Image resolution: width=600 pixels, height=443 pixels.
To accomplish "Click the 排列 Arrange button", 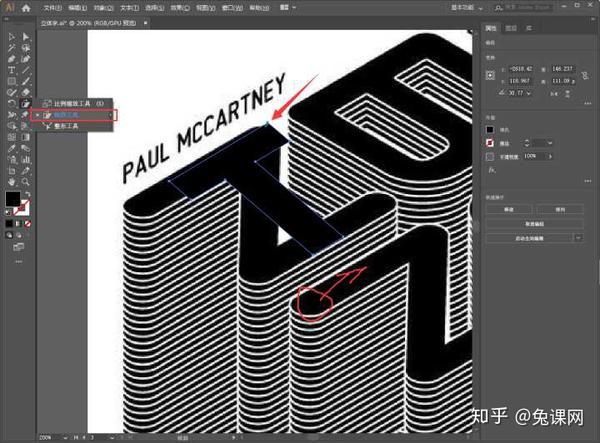I will (560, 210).
